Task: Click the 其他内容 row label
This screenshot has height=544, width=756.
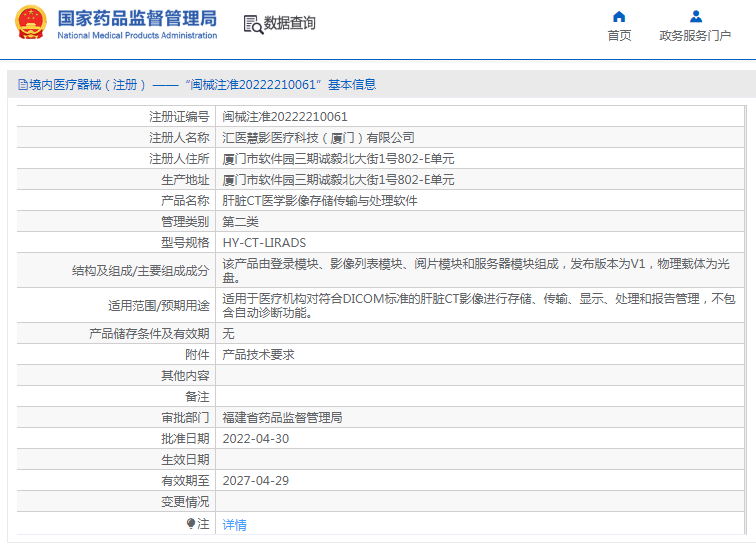Action: 185,376
